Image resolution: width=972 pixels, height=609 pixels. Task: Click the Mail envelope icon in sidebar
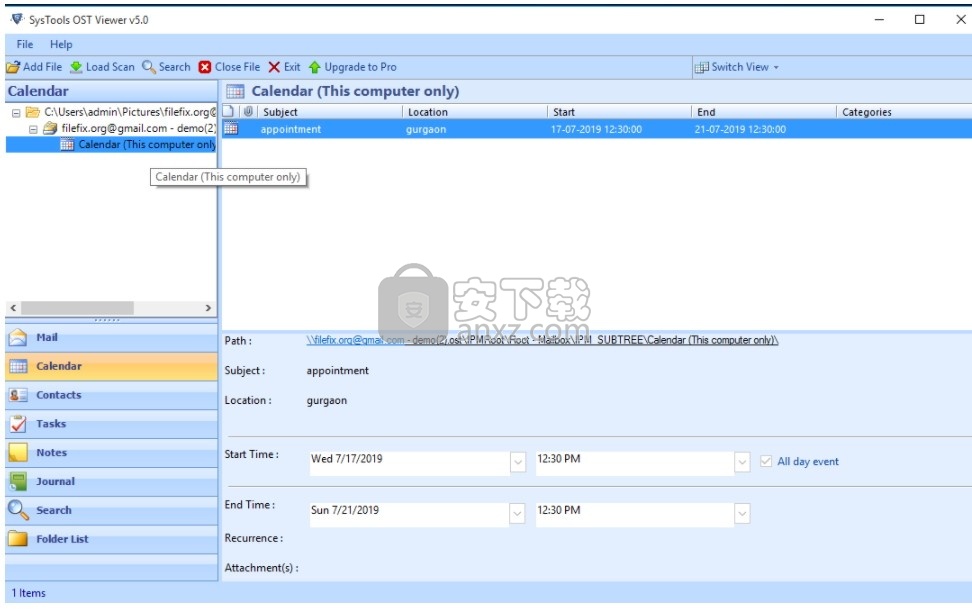[18, 337]
